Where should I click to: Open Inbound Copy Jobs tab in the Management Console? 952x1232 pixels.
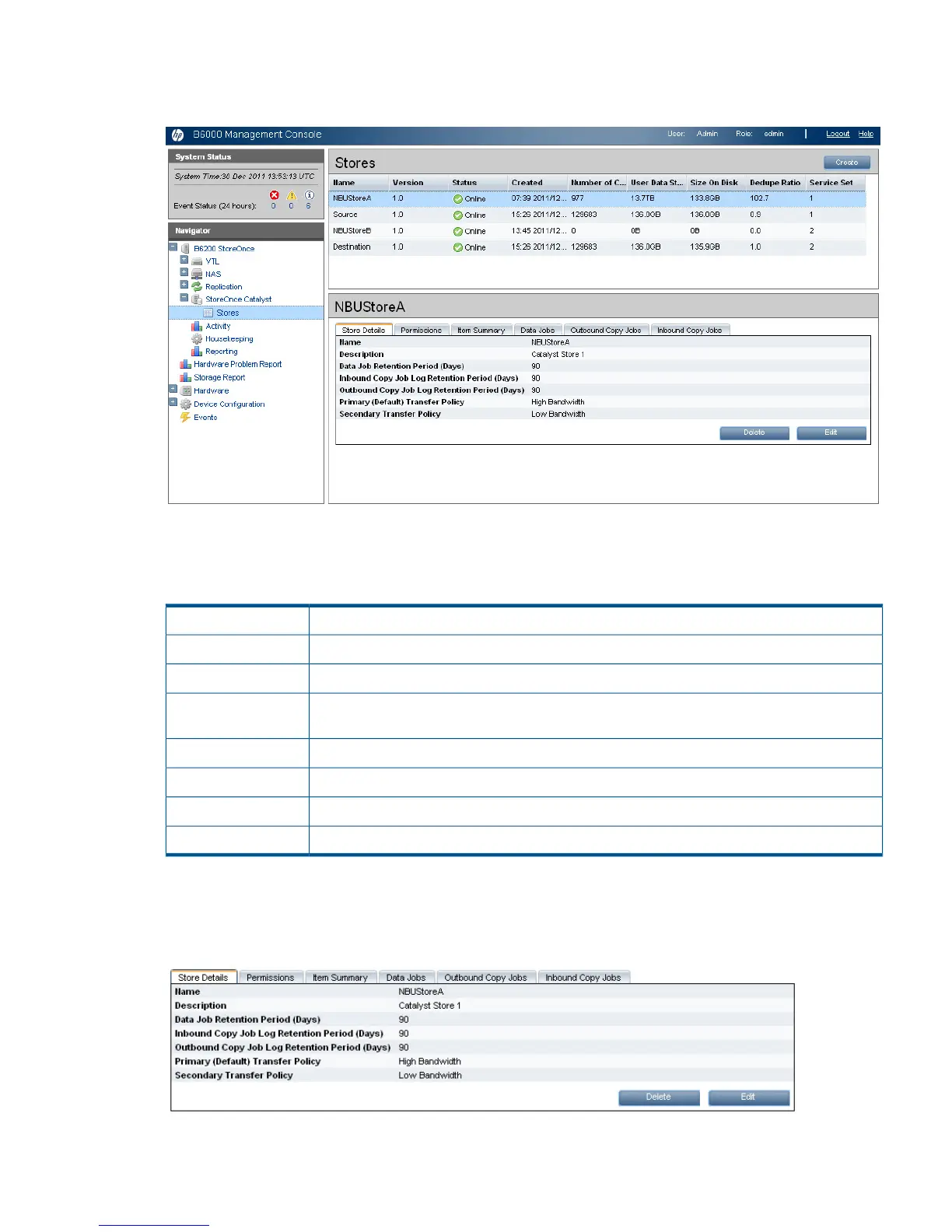click(x=690, y=330)
